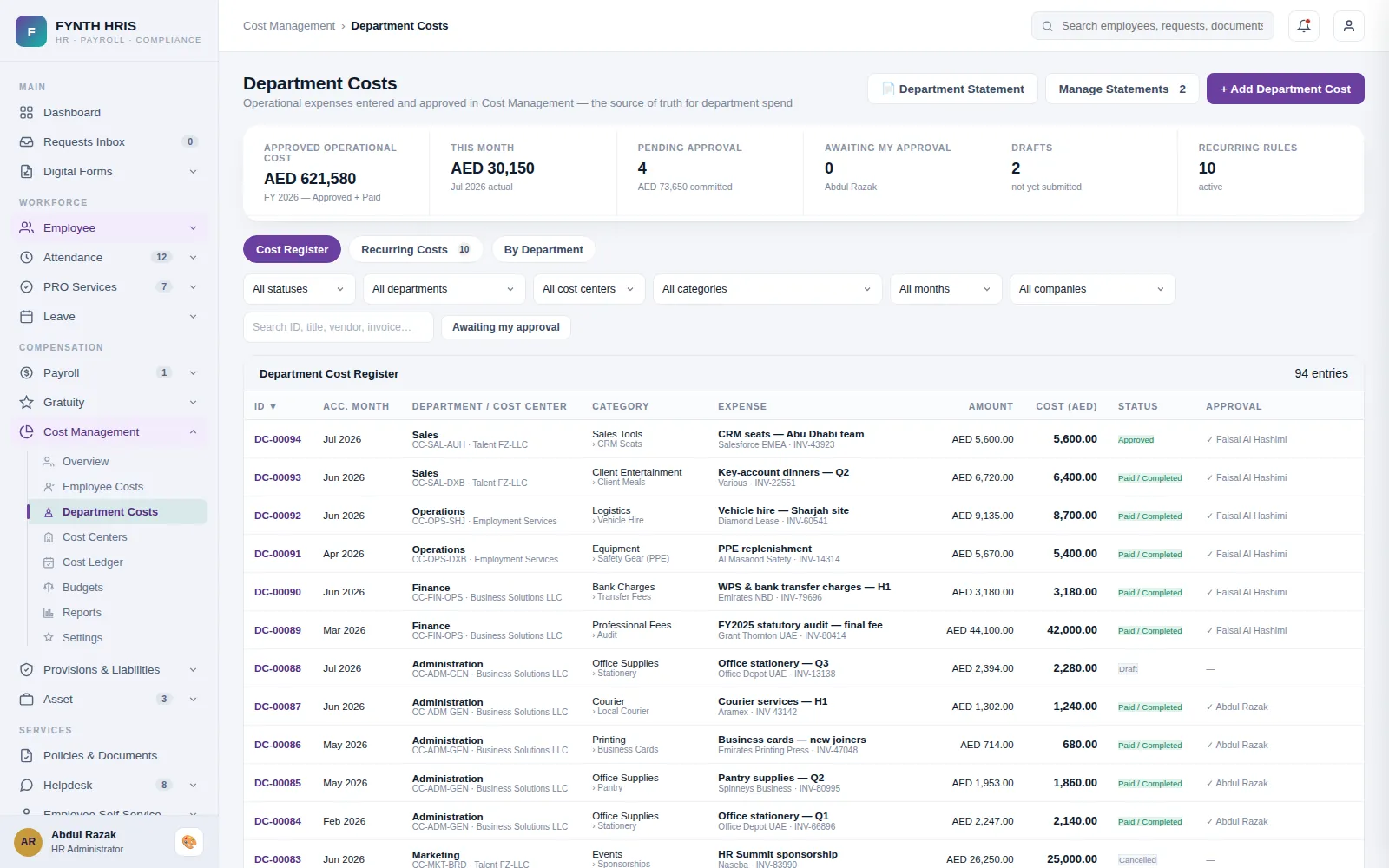Screen dimensions: 1389x868
Task: Click the Digital Forms document icon
Action: (27, 172)
